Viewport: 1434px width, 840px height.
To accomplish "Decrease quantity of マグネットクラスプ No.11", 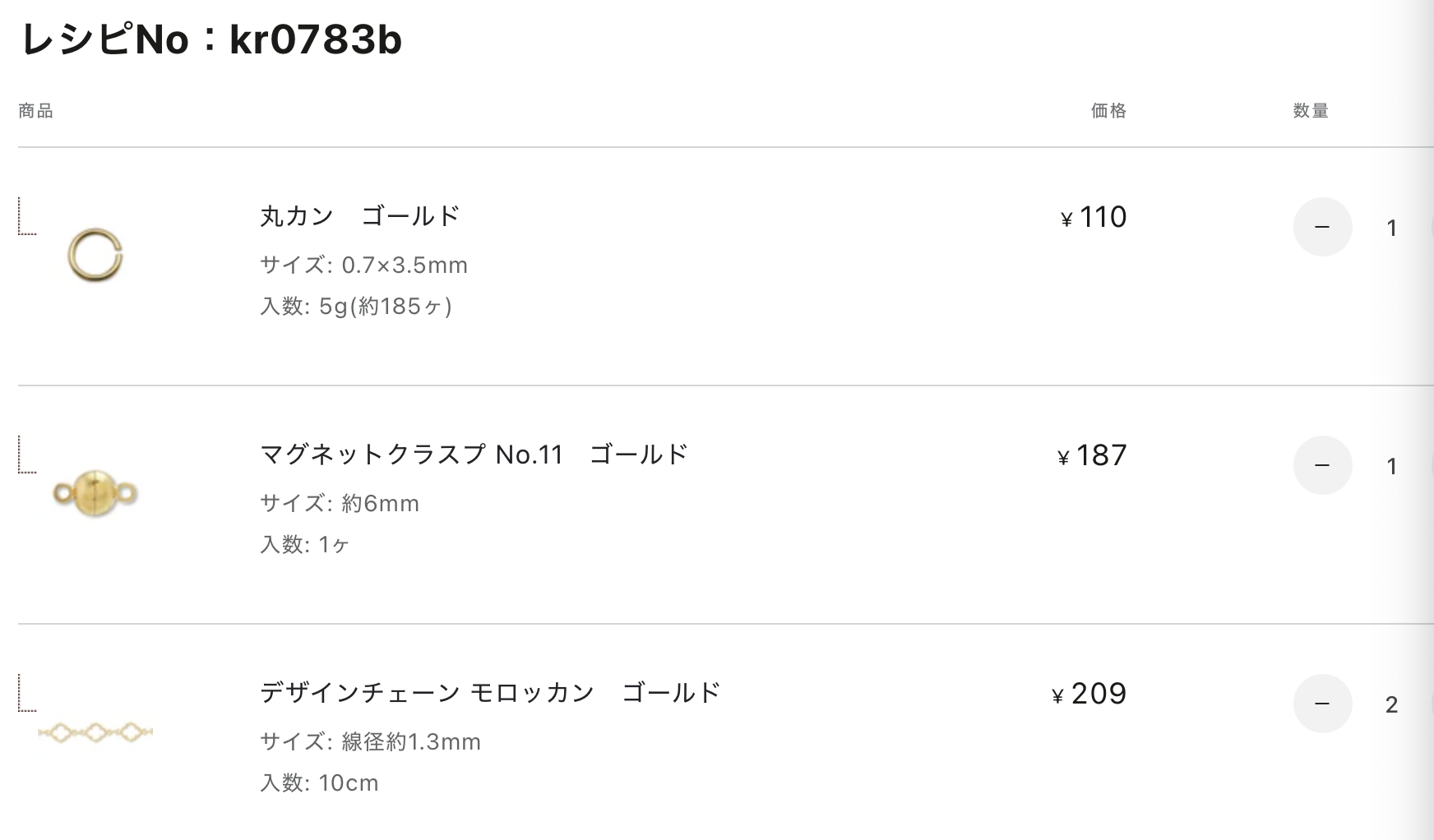I will [x=1322, y=465].
